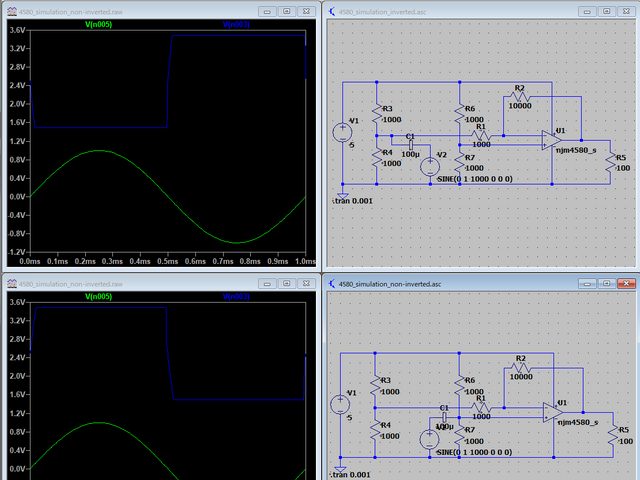
Task: Open the LTspice icon menu of inverted.asc window
Action: (x=332, y=11)
